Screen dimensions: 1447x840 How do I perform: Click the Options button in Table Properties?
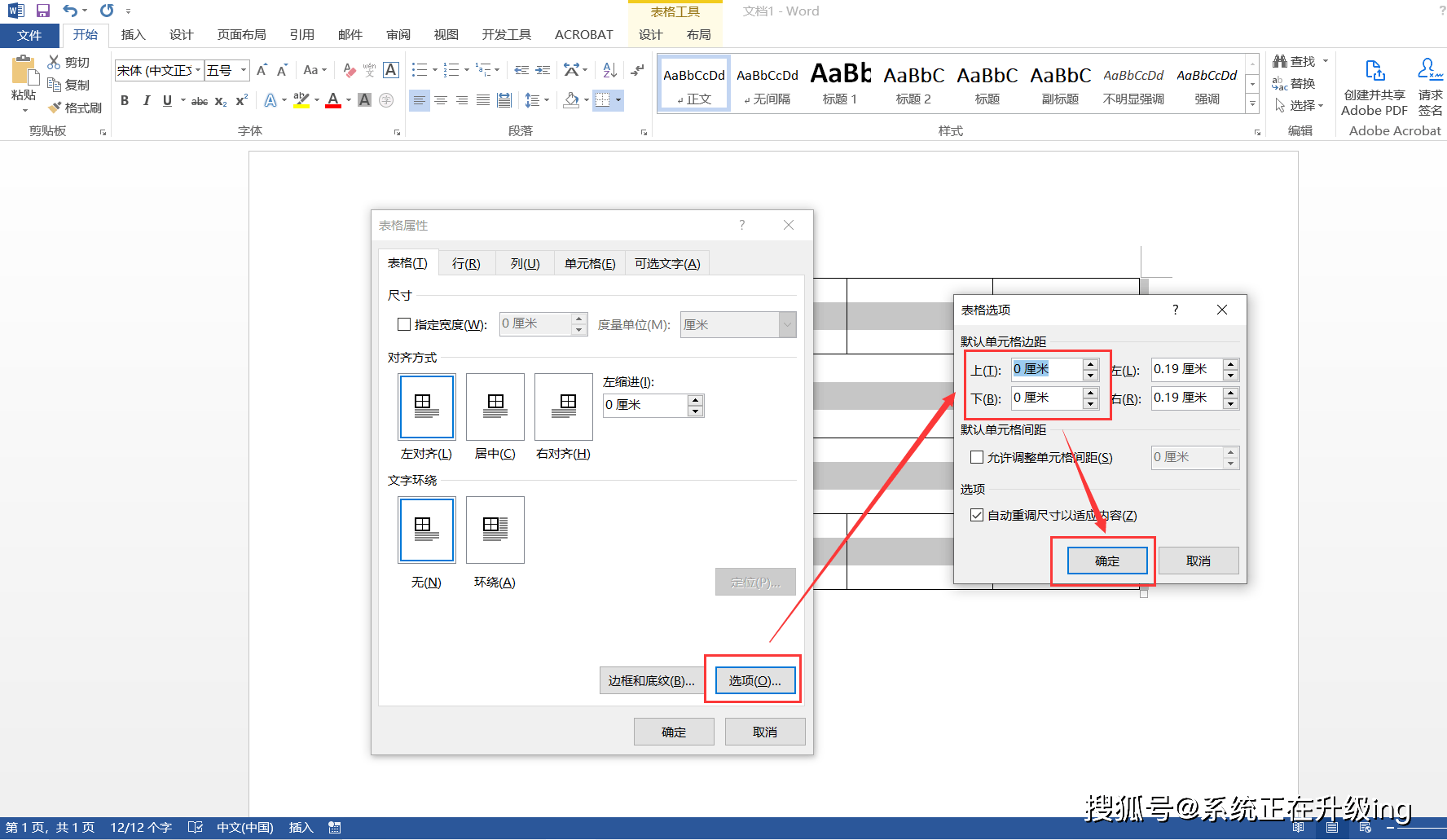754,680
